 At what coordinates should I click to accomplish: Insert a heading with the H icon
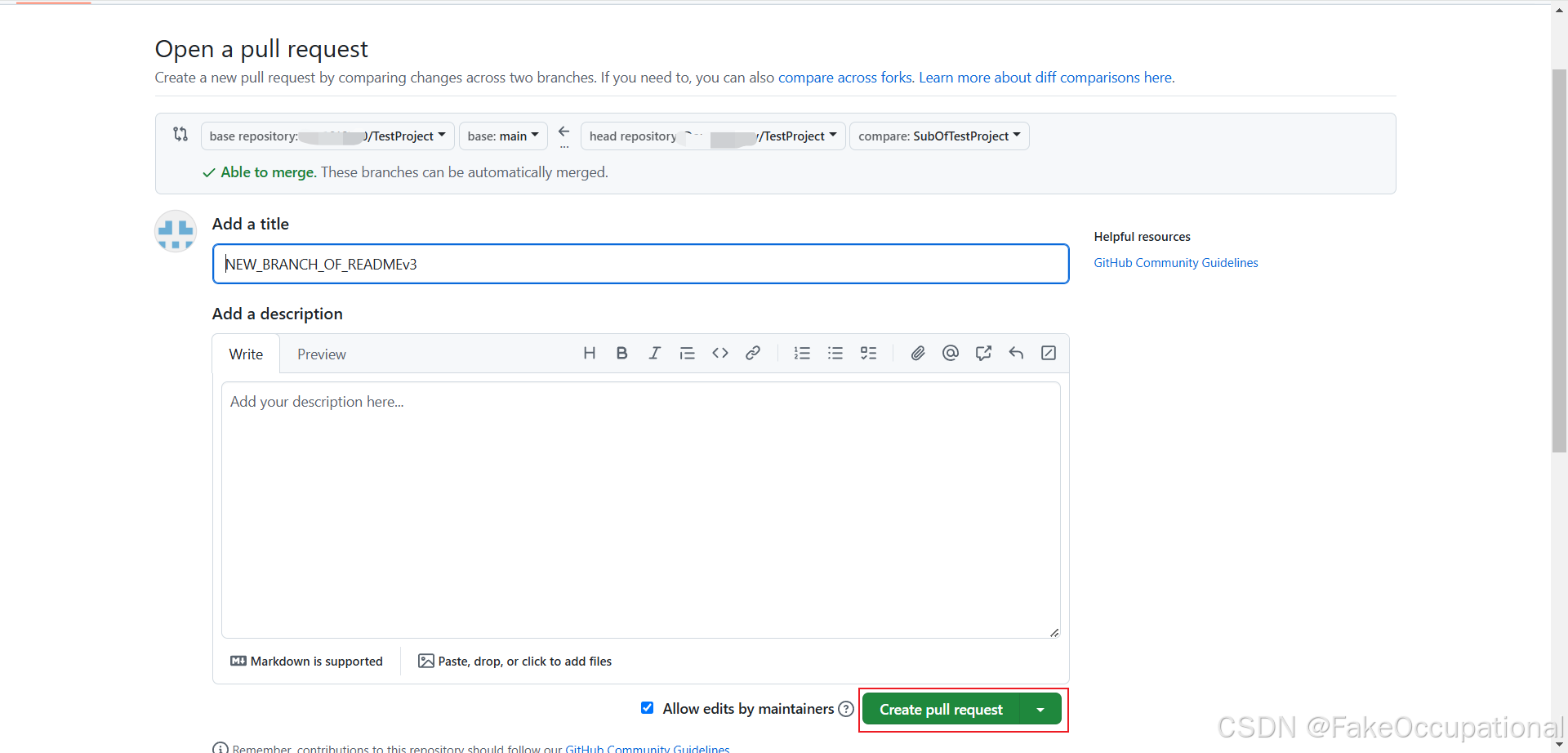point(589,353)
